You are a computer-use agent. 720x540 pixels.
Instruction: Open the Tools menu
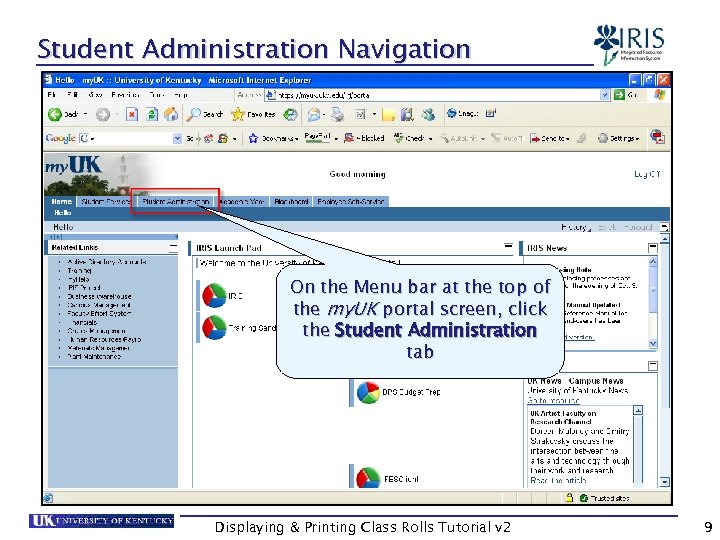coord(156,95)
